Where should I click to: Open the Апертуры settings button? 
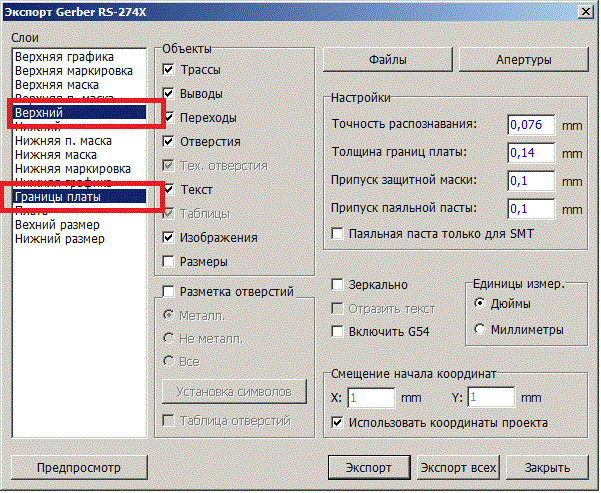(524, 60)
